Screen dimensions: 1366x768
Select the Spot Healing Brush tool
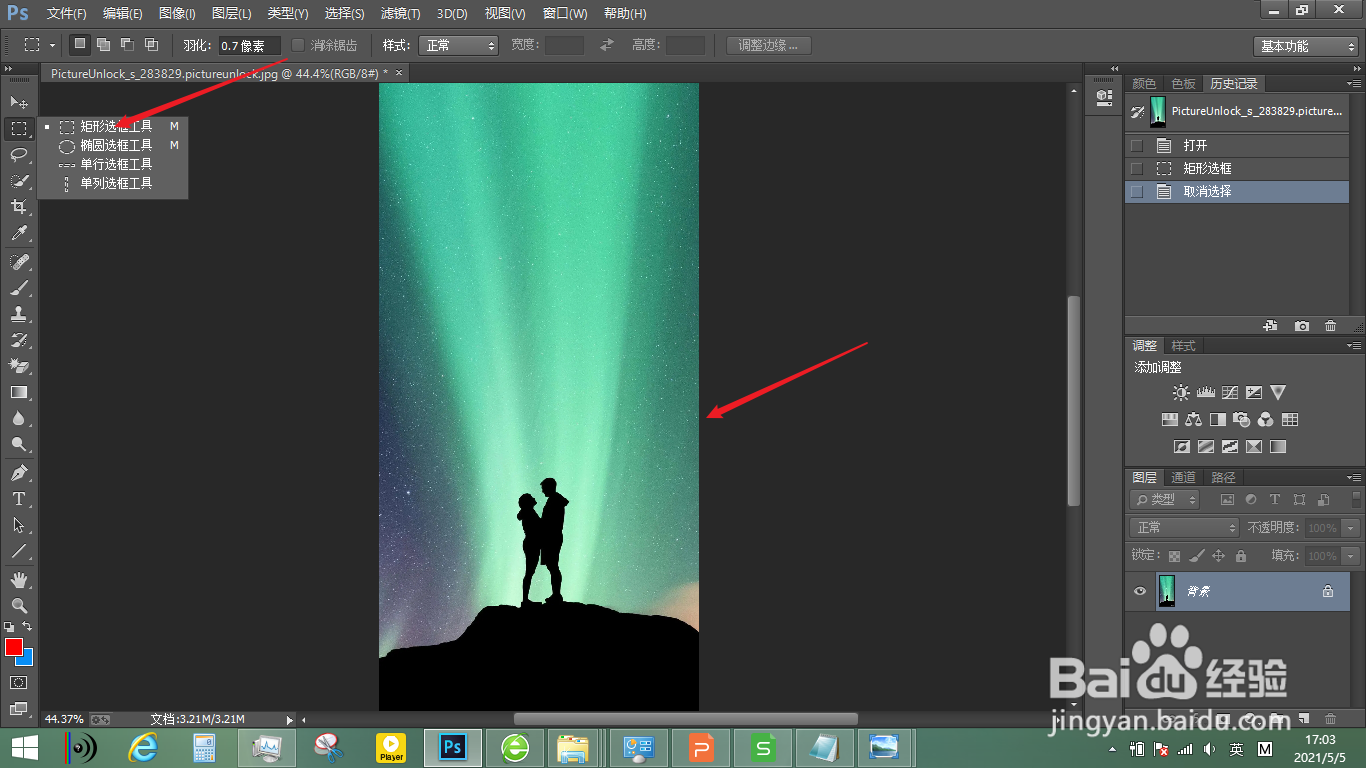click(x=19, y=261)
